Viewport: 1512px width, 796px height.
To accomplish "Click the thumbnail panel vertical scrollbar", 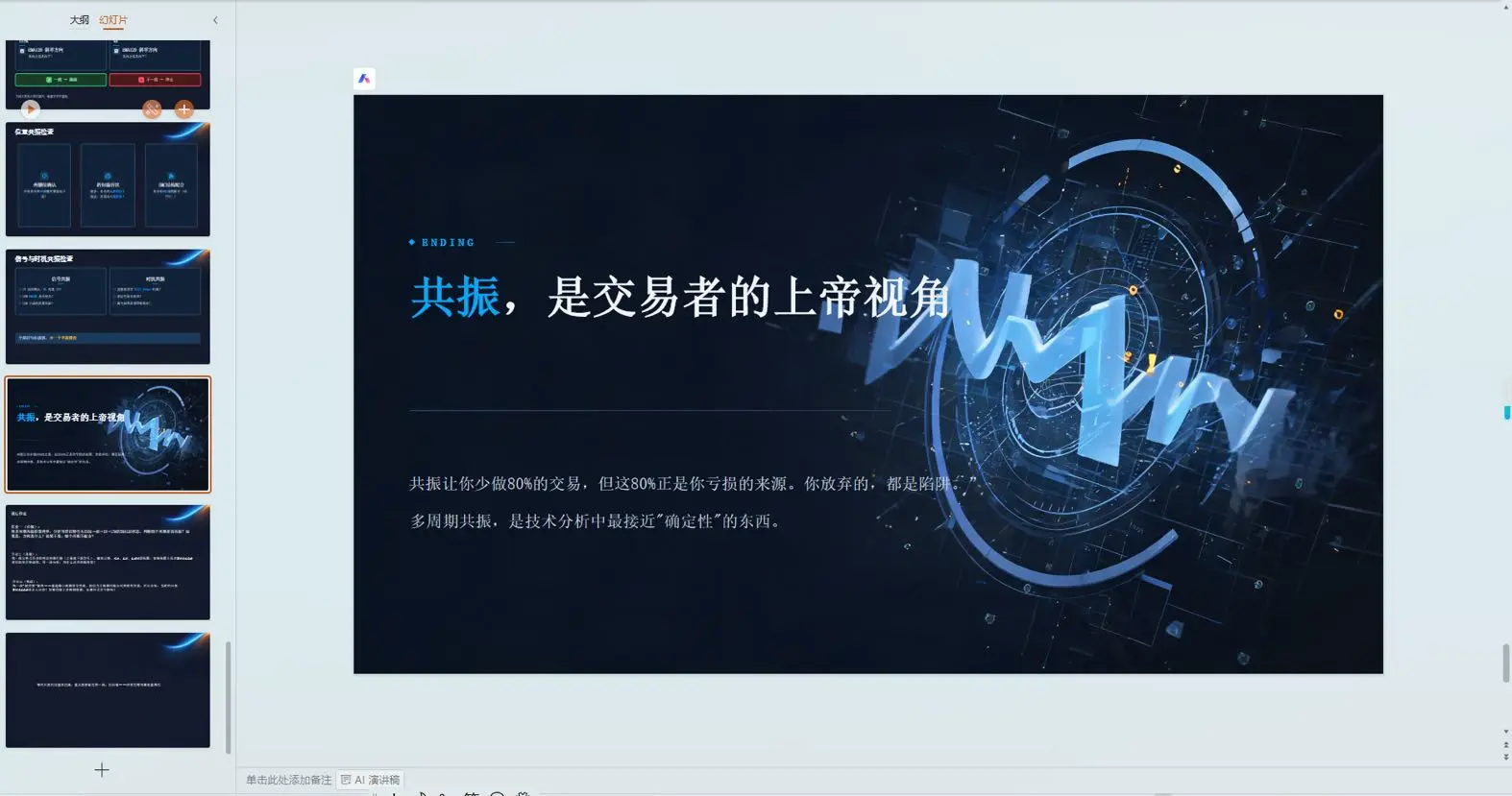I will tap(228, 698).
